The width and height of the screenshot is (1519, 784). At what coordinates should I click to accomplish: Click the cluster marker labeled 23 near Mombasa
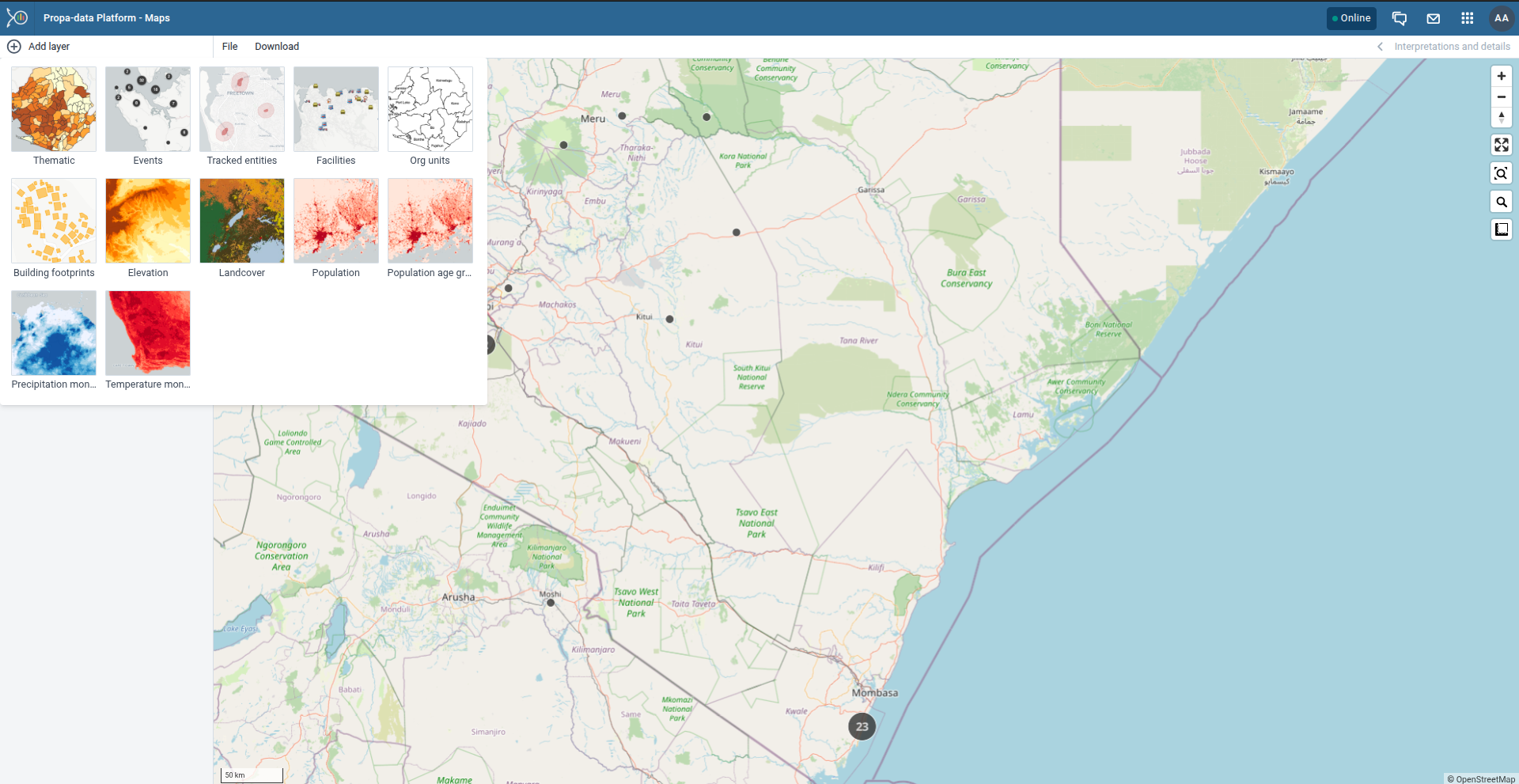pos(862,725)
